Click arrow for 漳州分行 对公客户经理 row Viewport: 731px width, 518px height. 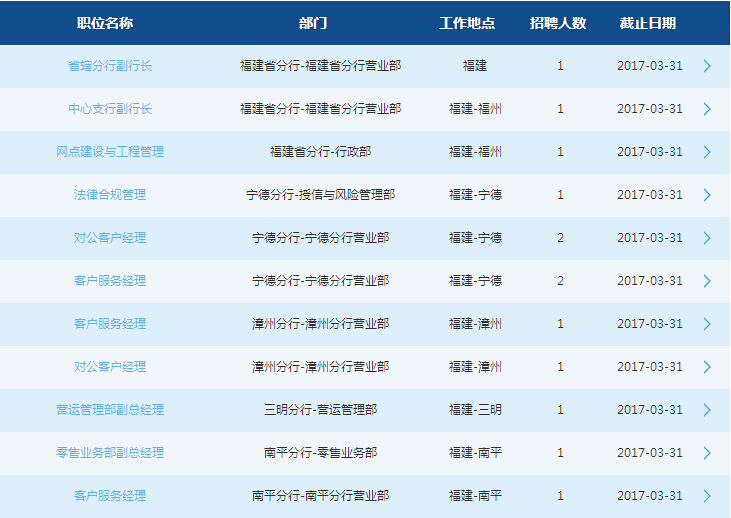click(x=707, y=367)
